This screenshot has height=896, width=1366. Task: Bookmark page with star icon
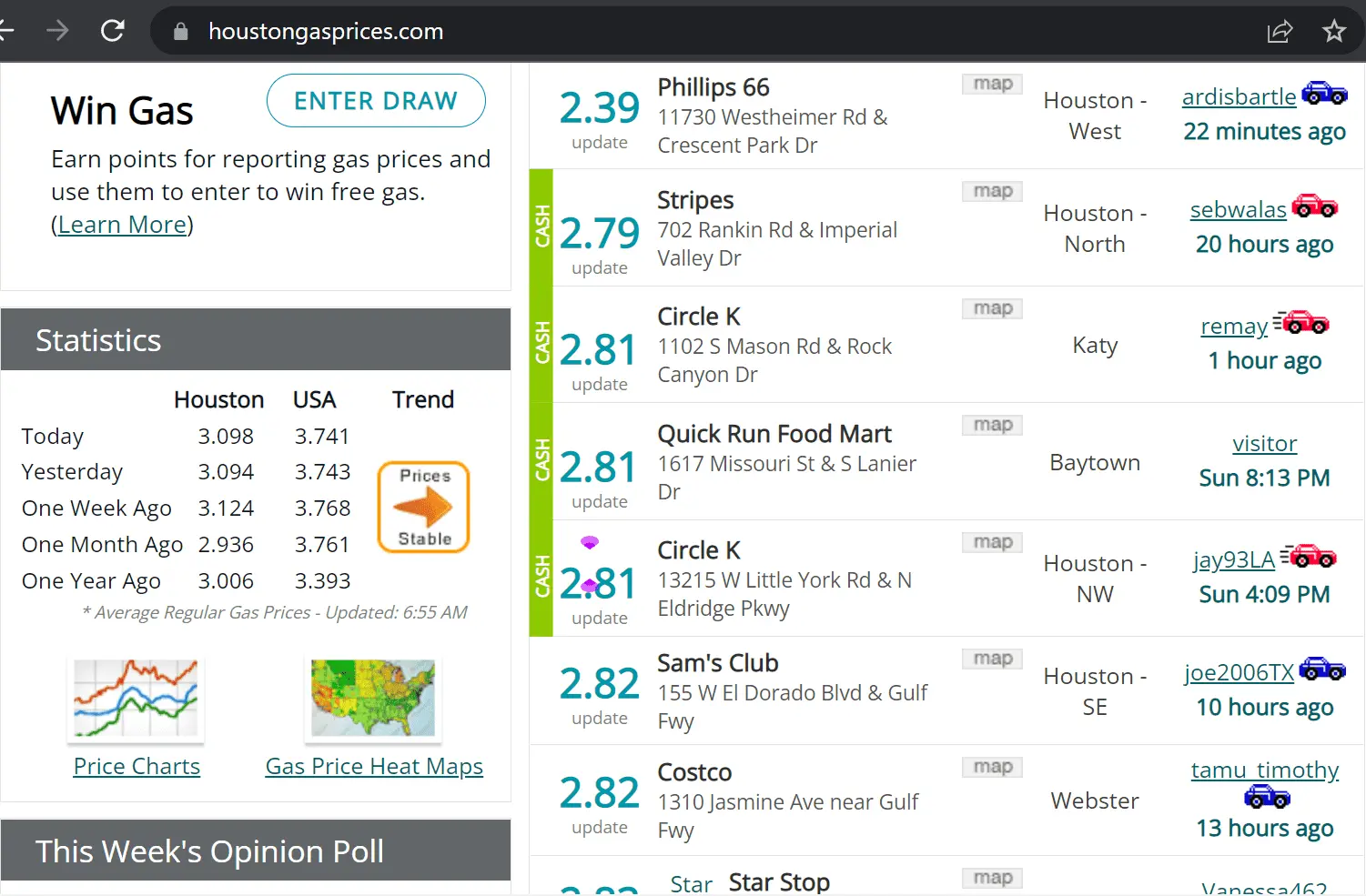click(1334, 31)
